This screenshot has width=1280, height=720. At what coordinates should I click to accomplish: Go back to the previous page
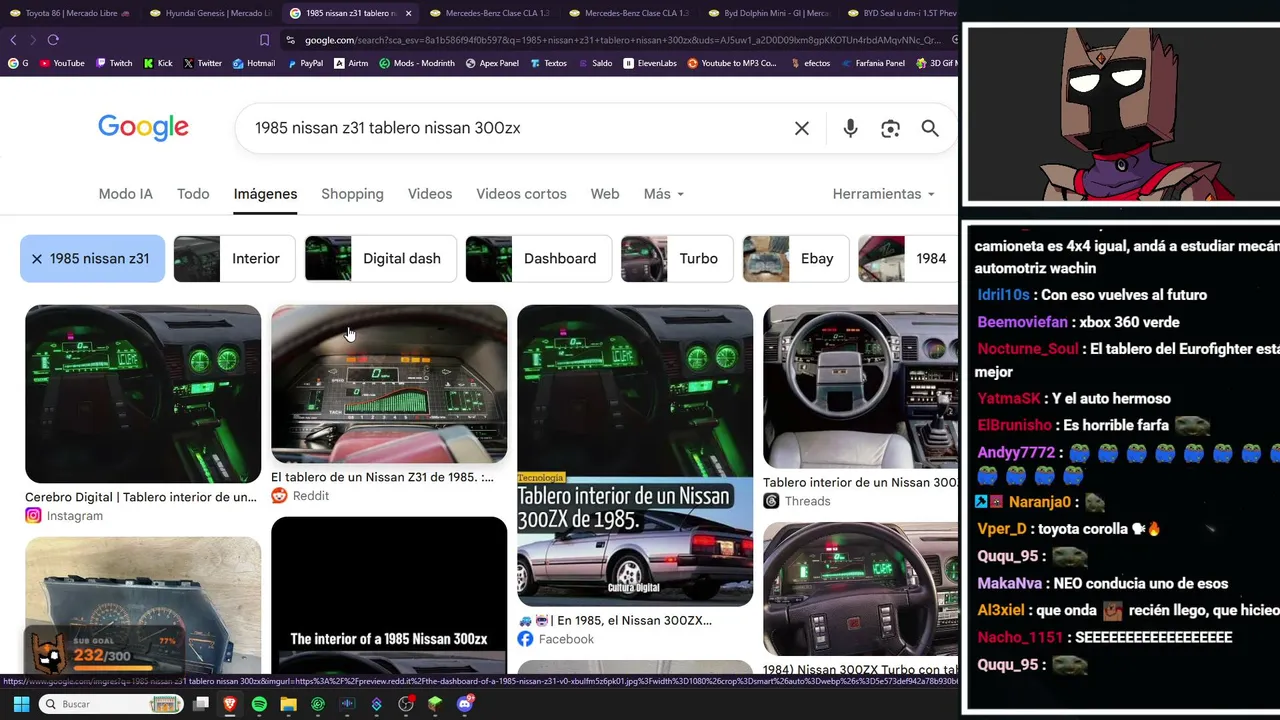tap(13, 40)
